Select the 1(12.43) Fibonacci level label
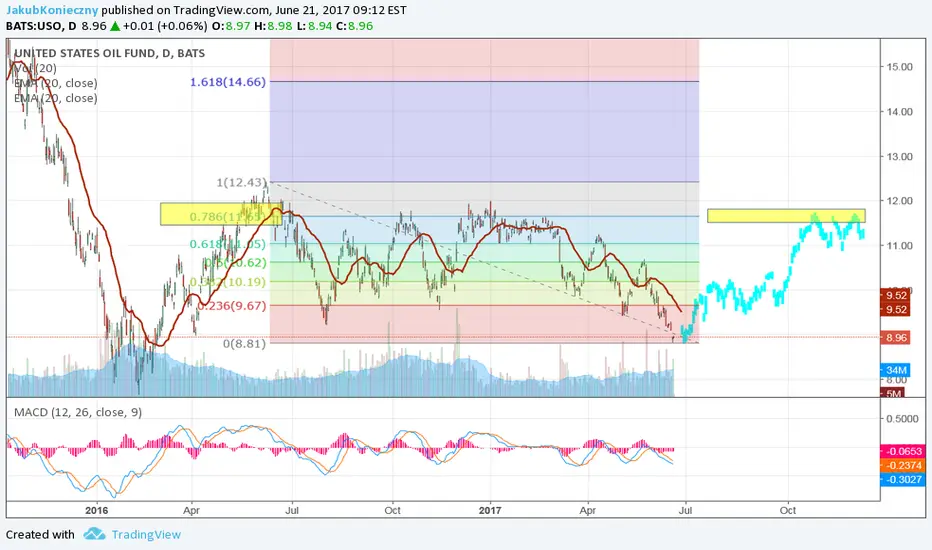 point(241,182)
